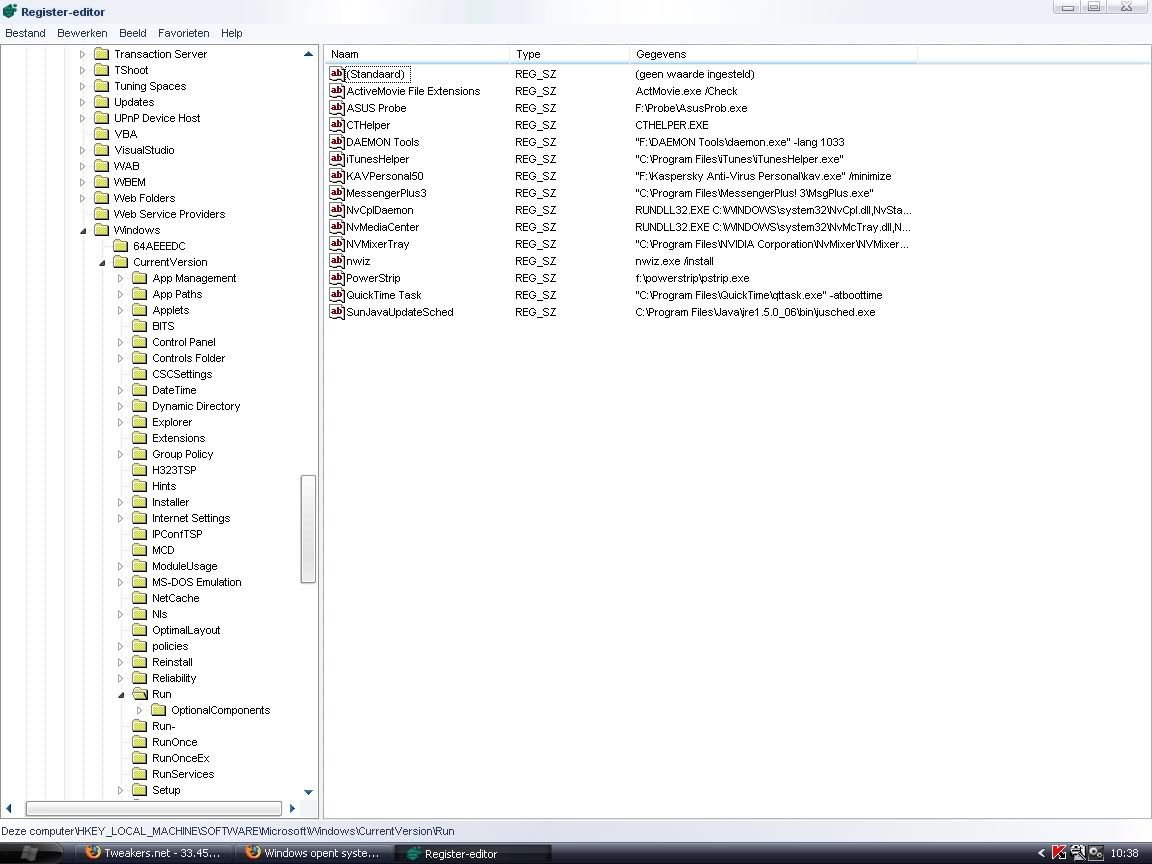The height and width of the screenshot is (864, 1152).
Task: Click the DAEMON Tools string value icon
Action: (x=337, y=142)
